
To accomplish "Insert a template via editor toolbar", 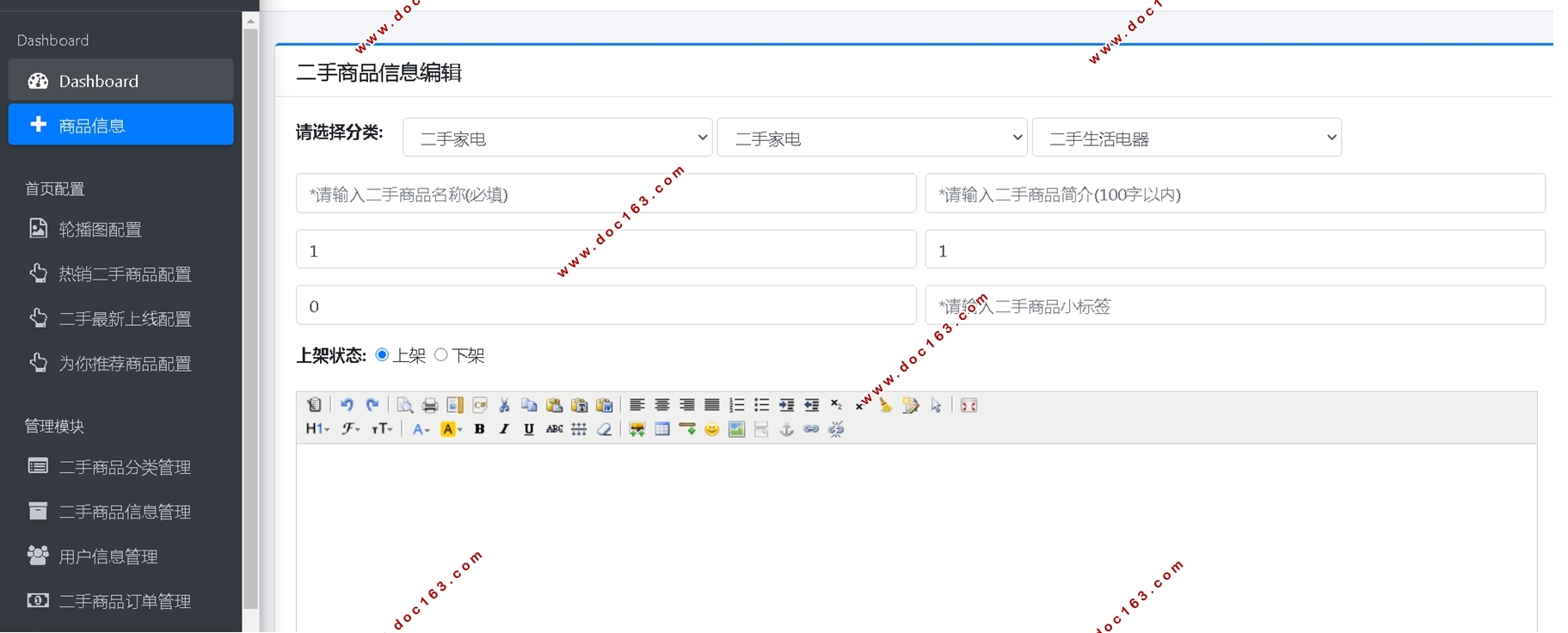I will 454,405.
